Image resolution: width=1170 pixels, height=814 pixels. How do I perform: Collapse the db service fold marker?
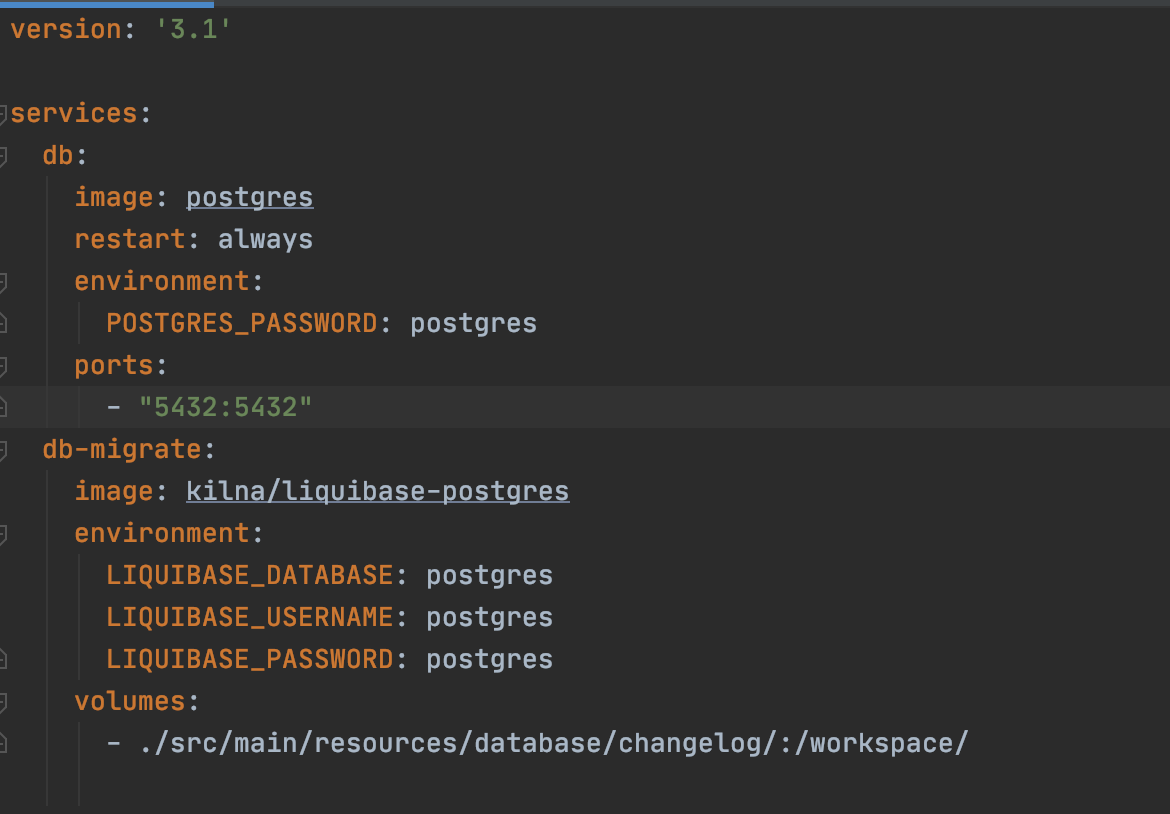pyautogui.click(x=3, y=156)
